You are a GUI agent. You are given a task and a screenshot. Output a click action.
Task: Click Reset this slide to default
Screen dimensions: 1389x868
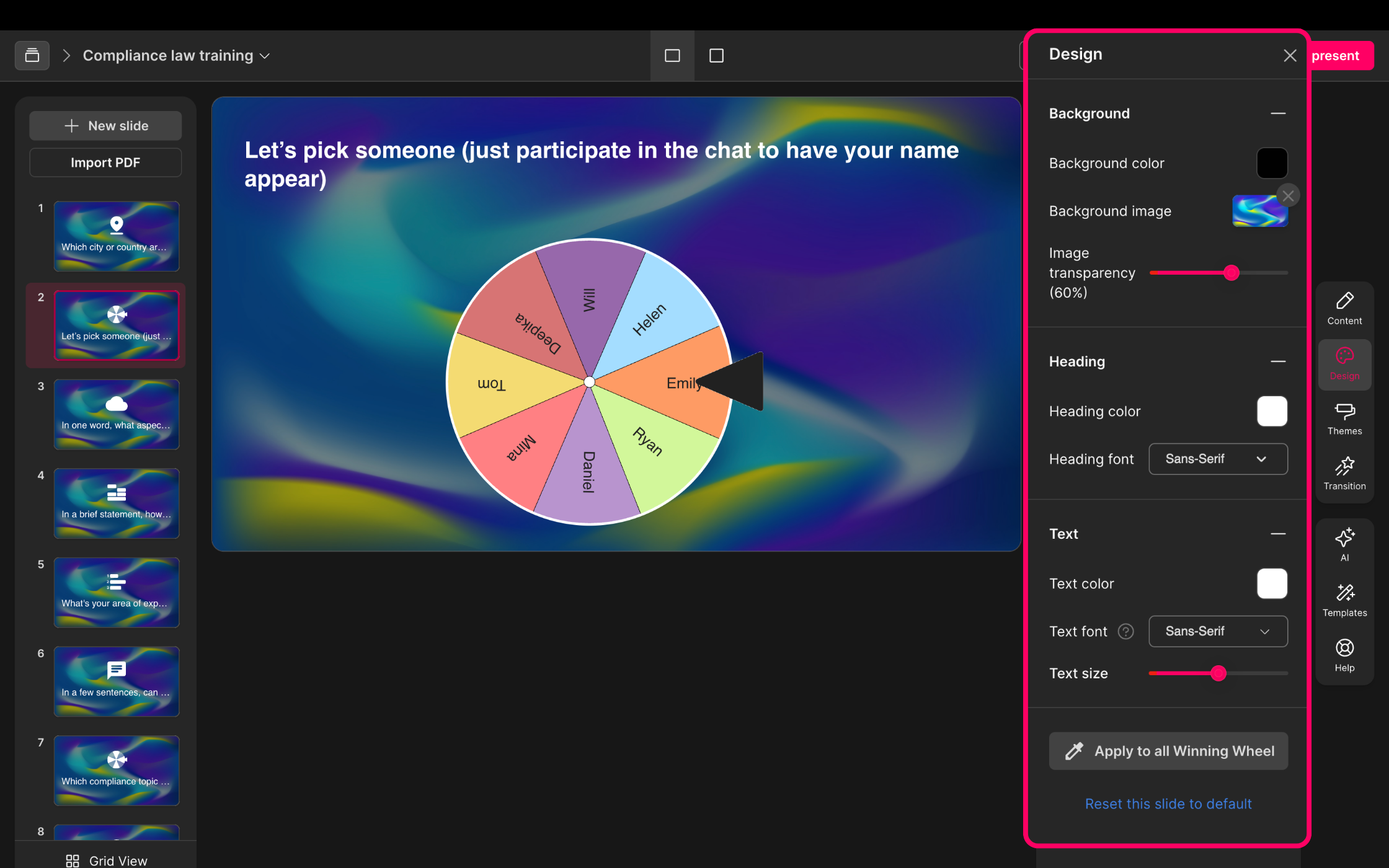pos(1168,804)
